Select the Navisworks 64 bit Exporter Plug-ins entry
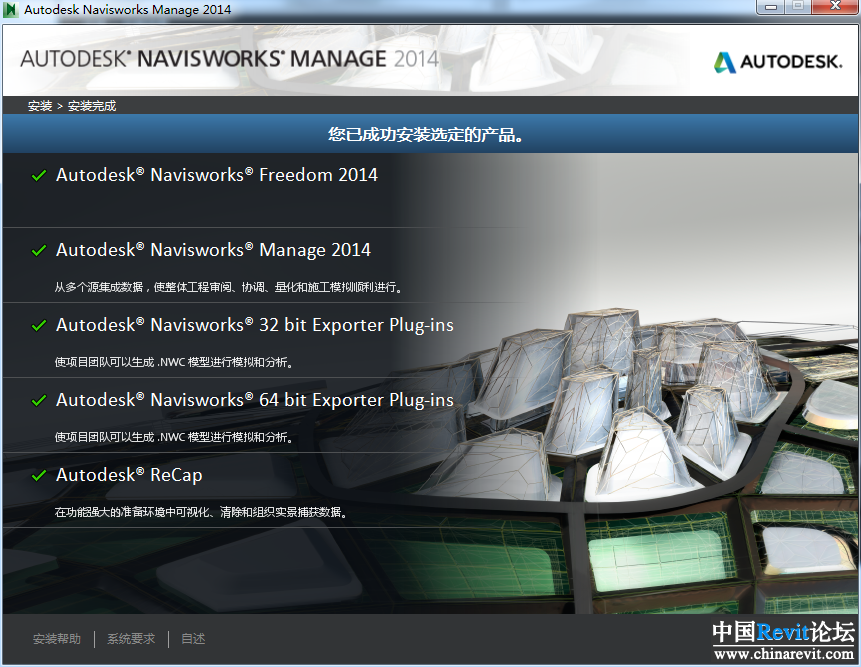This screenshot has width=861, height=667. point(254,400)
